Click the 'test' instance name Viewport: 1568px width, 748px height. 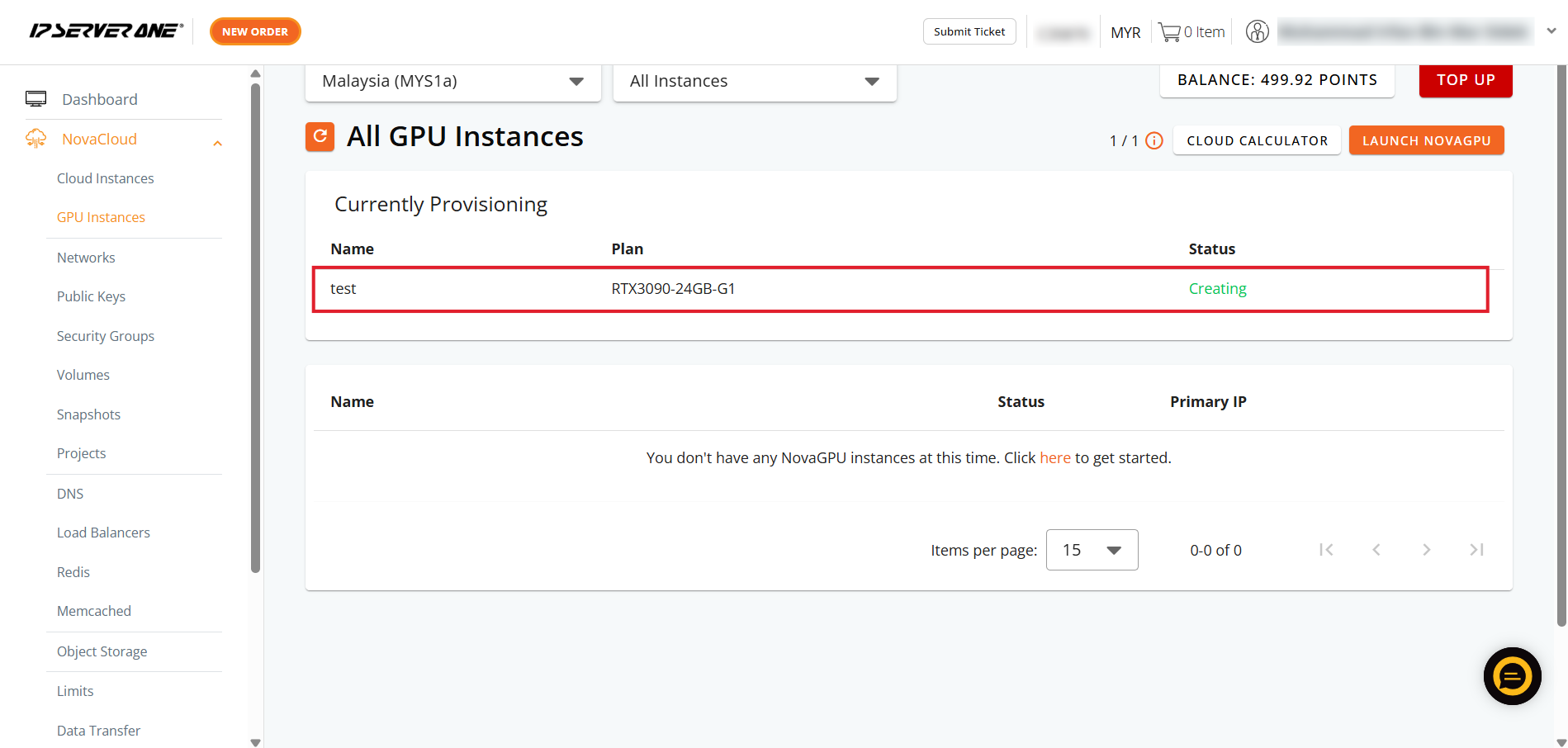click(343, 288)
